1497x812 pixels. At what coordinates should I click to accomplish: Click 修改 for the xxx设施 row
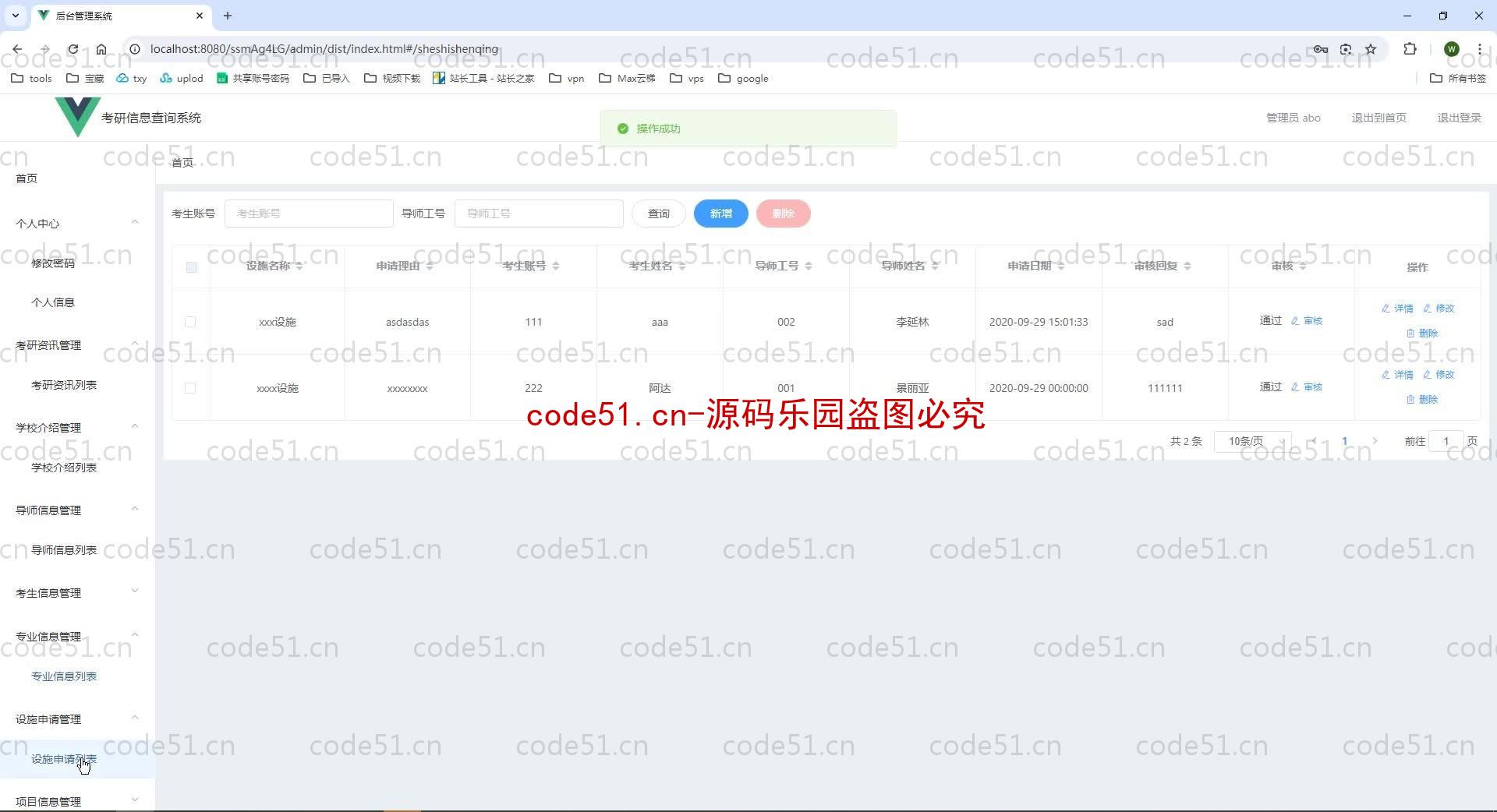(1439, 309)
